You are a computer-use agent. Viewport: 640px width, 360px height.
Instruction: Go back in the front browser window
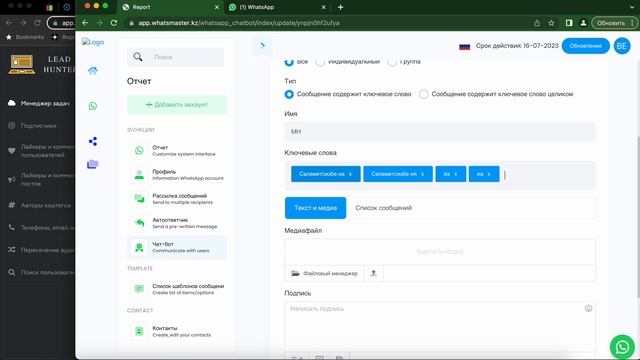[x=85, y=23]
